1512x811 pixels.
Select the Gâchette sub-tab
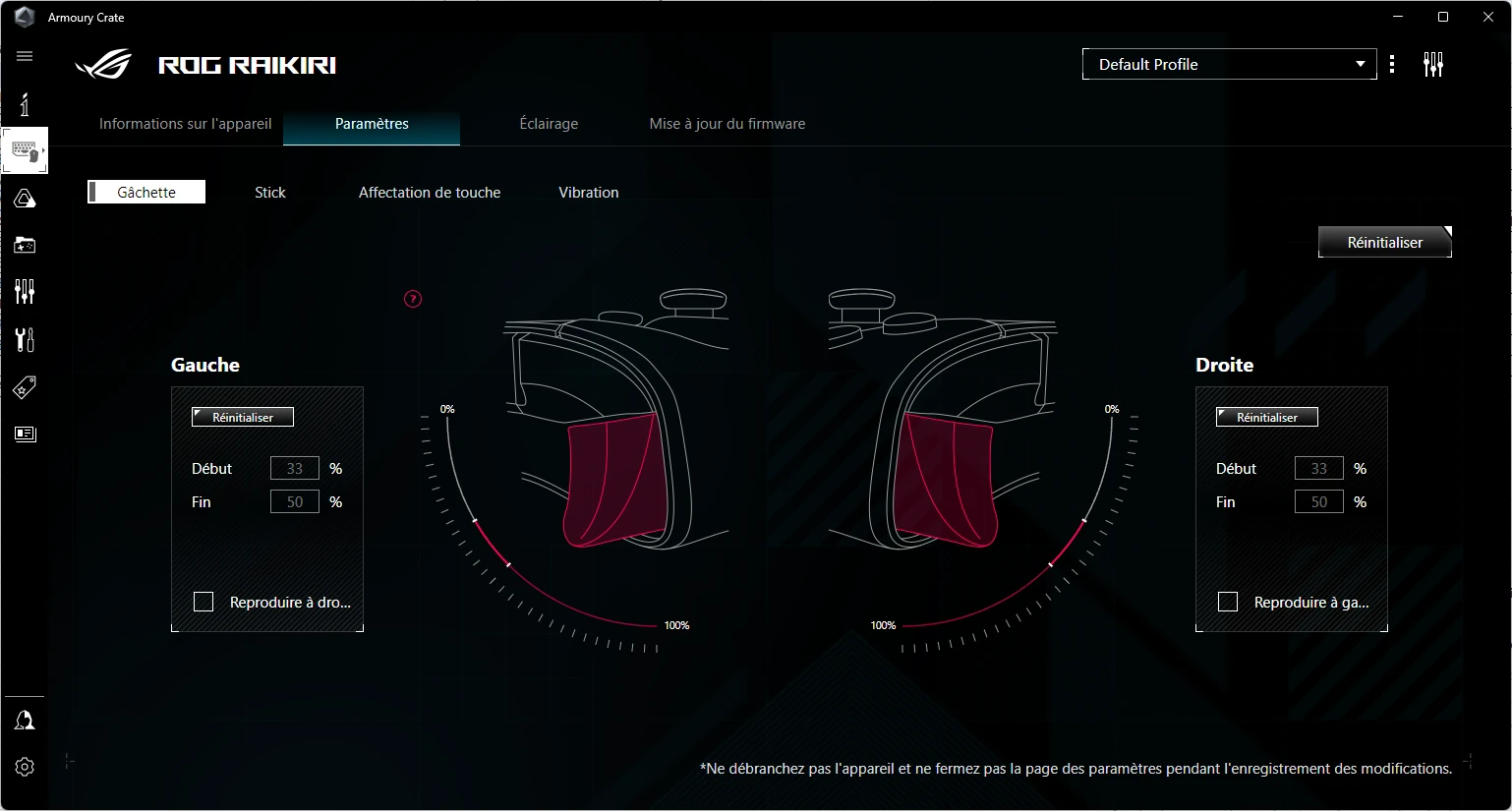click(146, 192)
